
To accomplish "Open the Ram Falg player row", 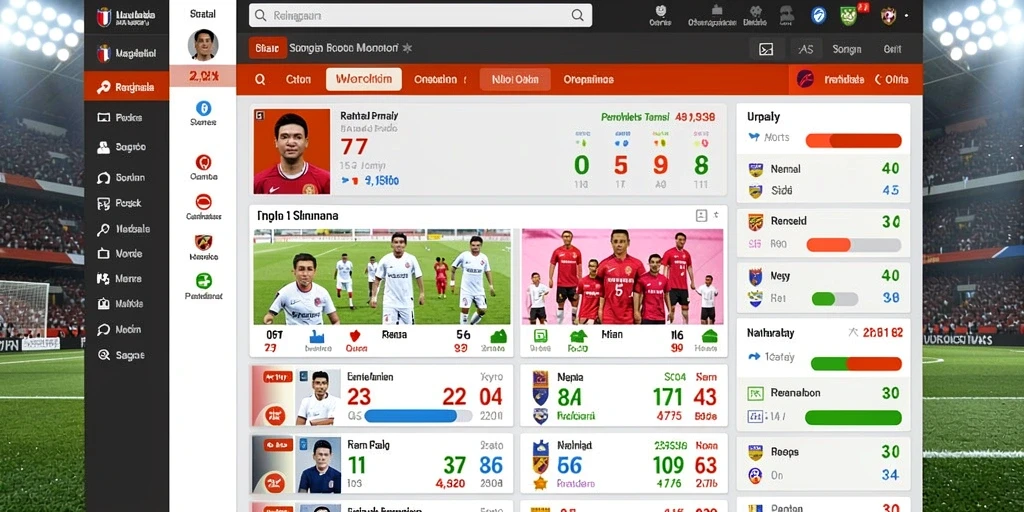I will 382,464.
